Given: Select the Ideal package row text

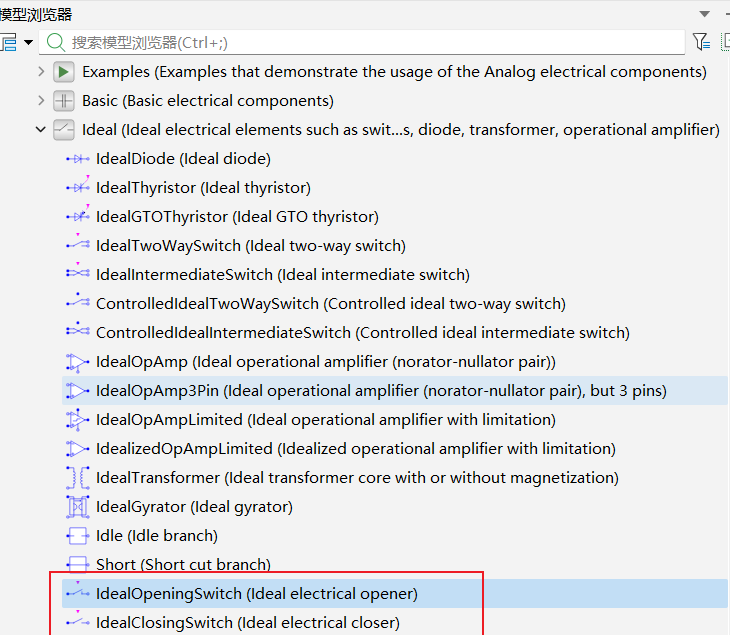Looking at the screenshot, I should pos(401,130).
